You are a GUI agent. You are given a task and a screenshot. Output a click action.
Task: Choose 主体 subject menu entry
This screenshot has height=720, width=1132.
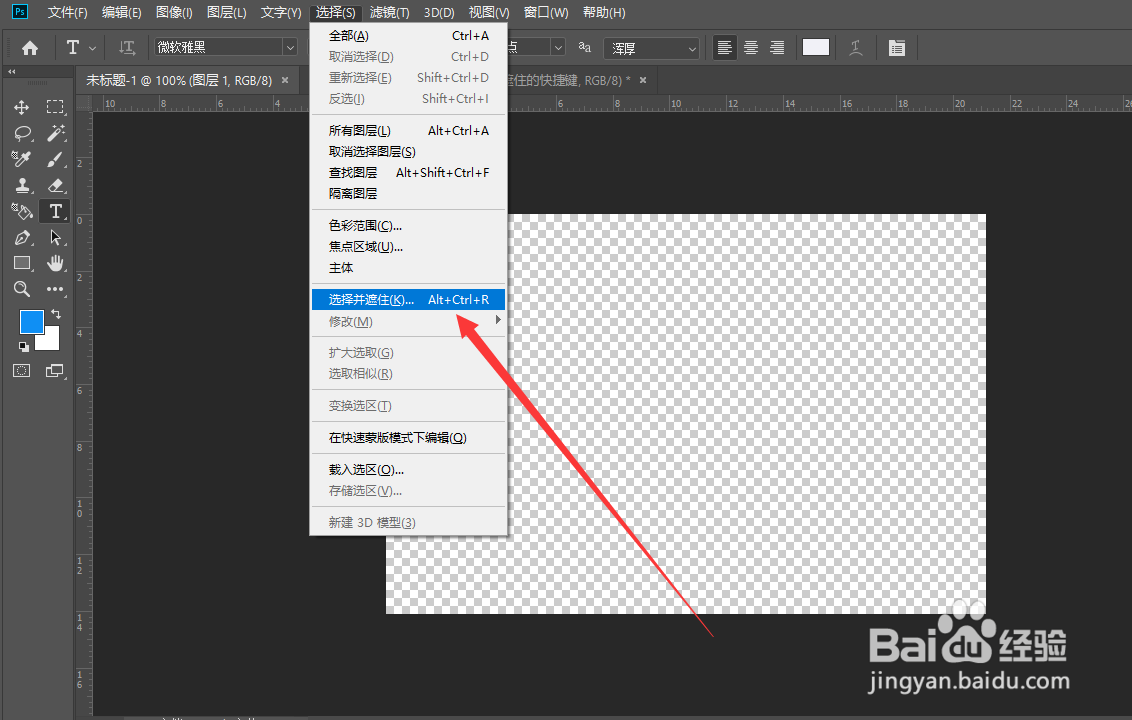click(x=408, y=268)
